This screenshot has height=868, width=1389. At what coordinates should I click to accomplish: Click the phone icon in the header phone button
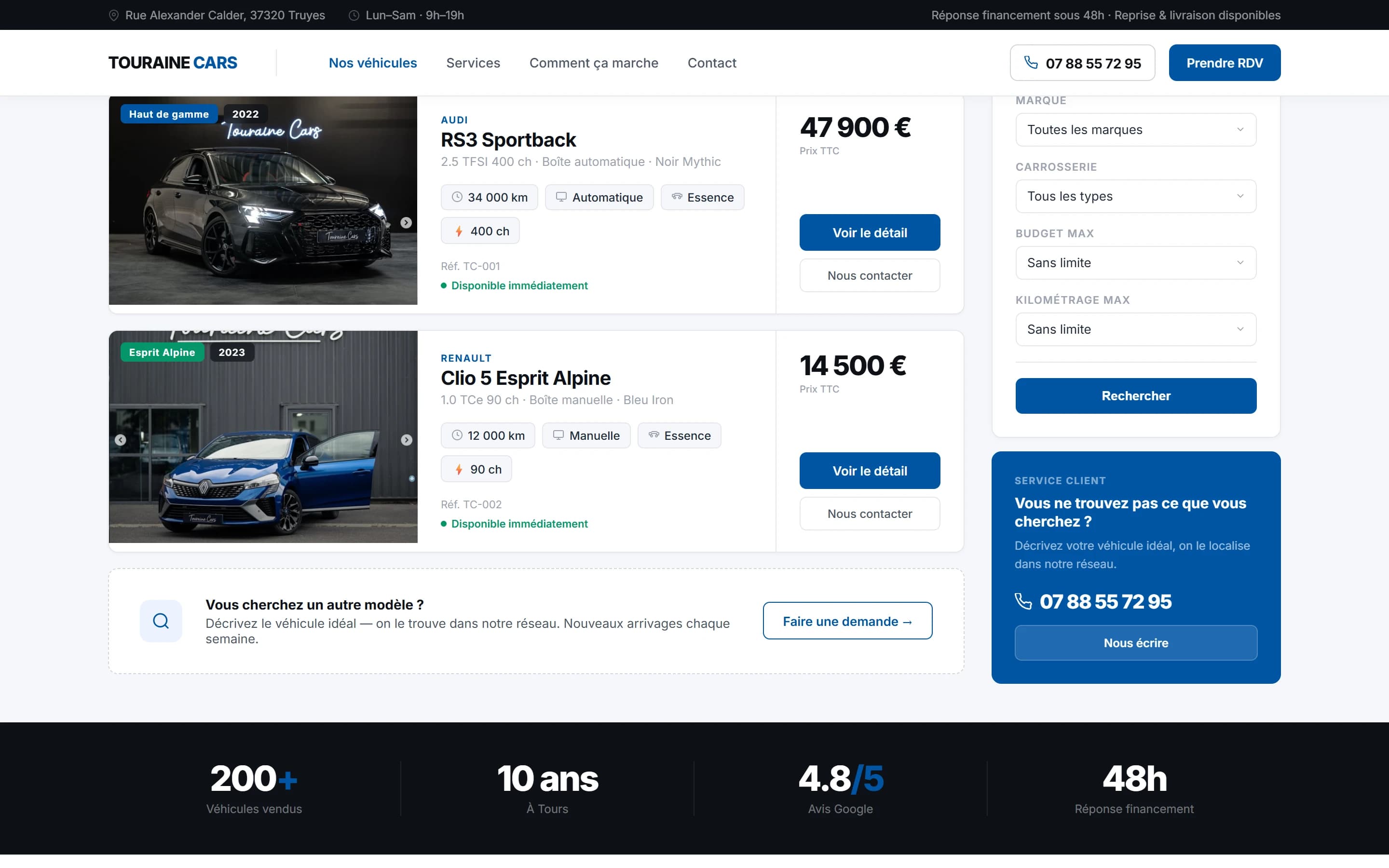coord(1031,63)
